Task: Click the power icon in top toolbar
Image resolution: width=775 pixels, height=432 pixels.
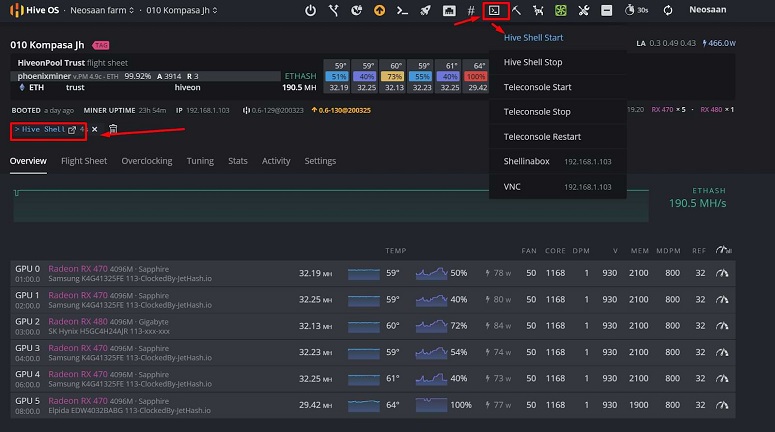Action: point(310,11)
